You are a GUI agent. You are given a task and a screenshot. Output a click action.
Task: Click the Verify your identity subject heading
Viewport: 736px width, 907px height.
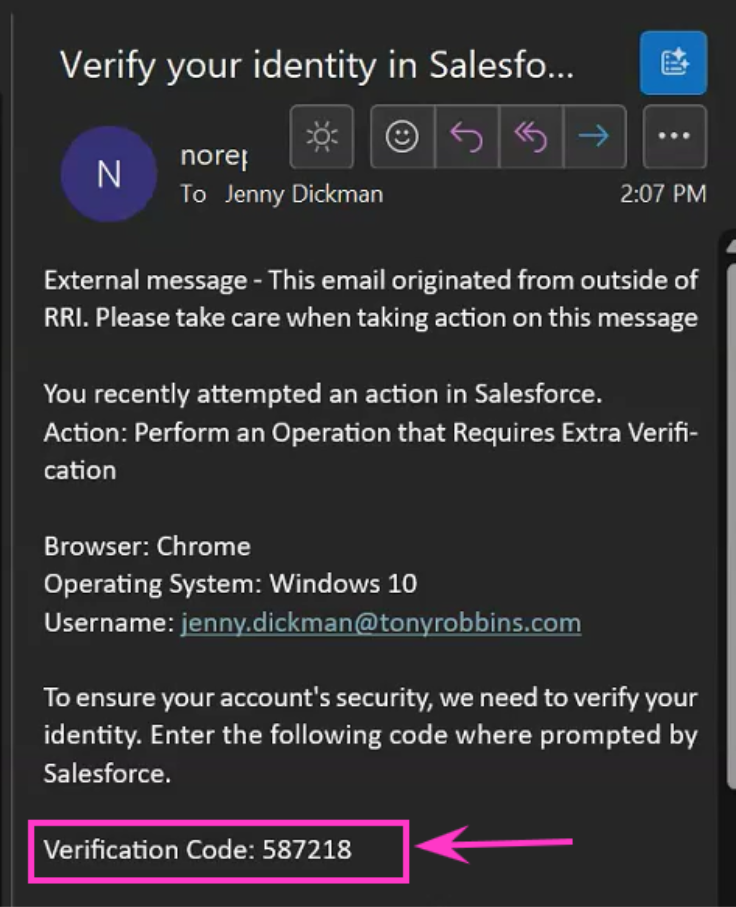pyautogui.click(x=317, y=65)
